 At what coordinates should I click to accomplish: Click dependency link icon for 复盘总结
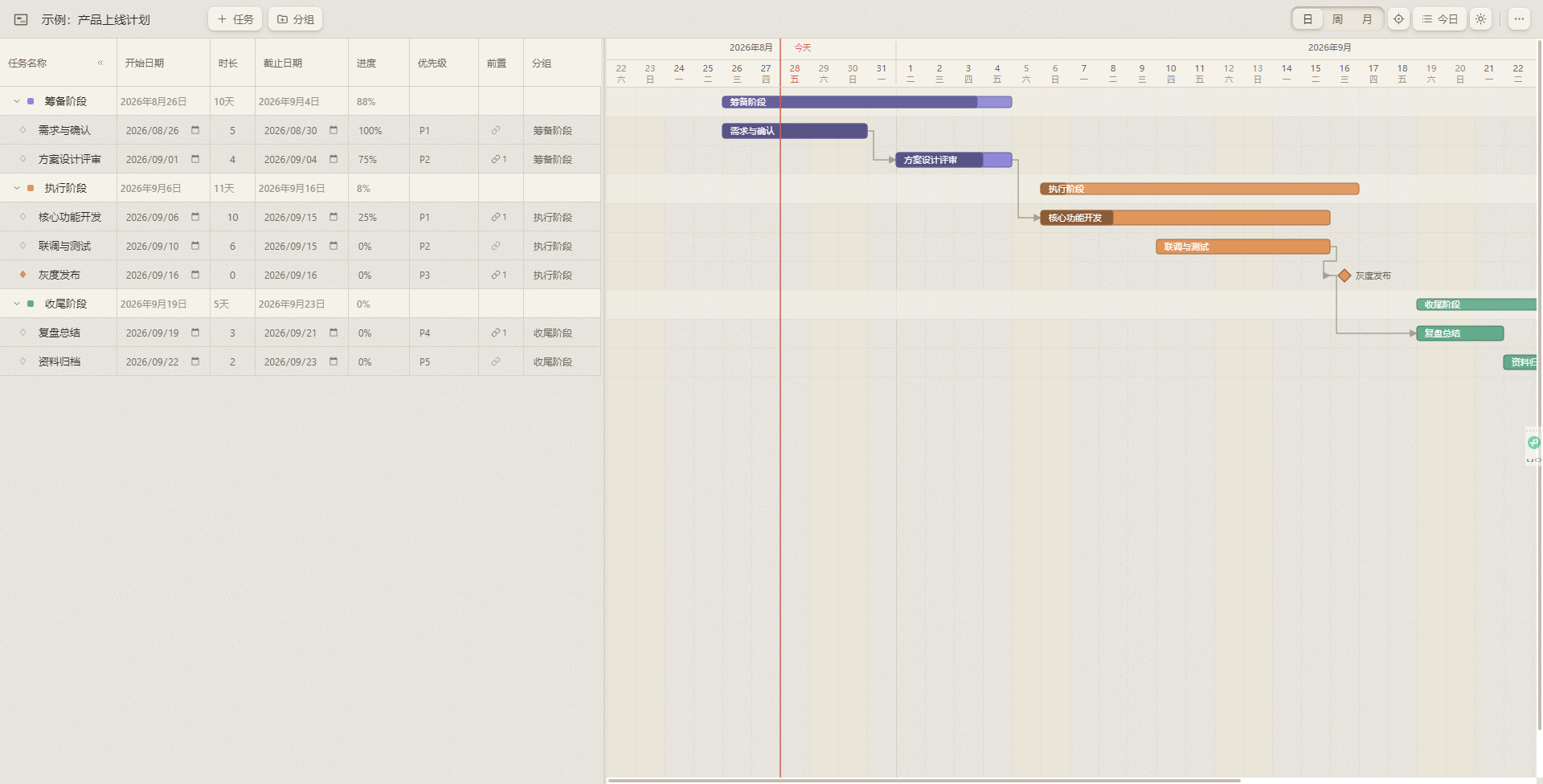496,333
